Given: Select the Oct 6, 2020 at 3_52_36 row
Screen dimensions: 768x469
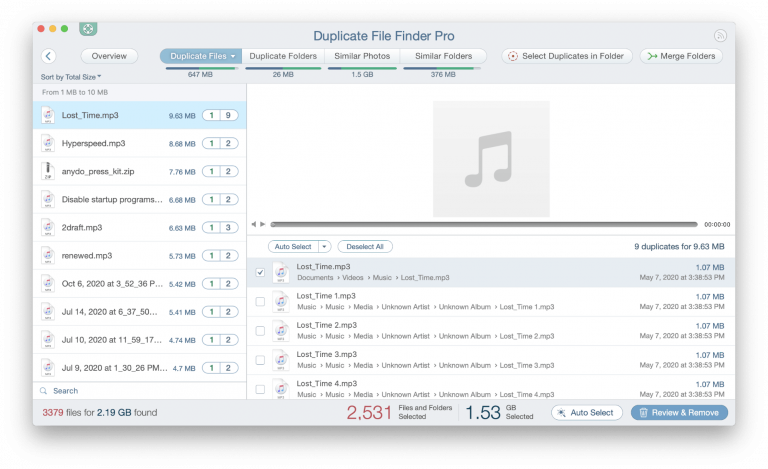Looking at the screenshot, I should 140,284.
